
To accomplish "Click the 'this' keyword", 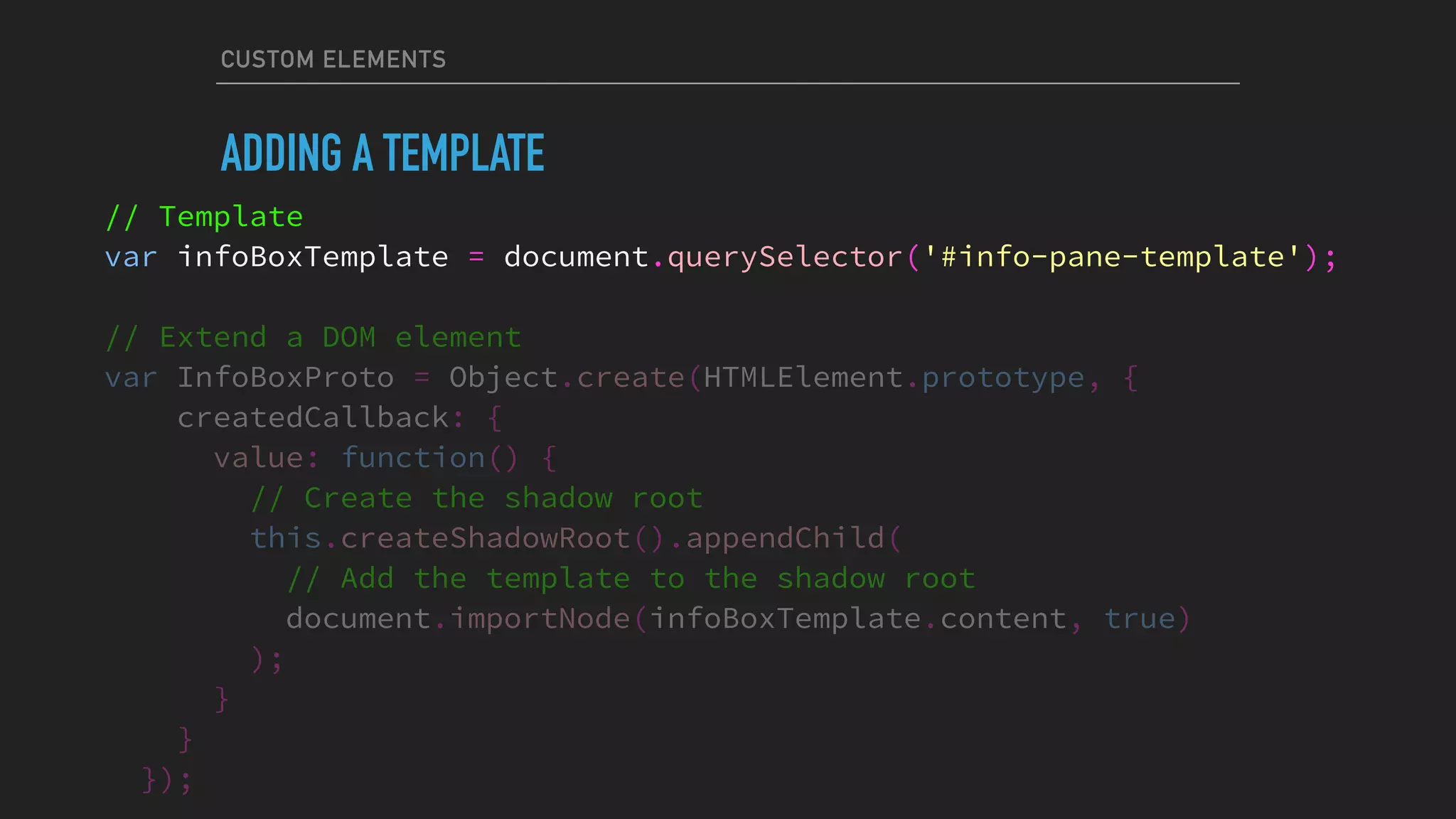I will click(286, 538).
